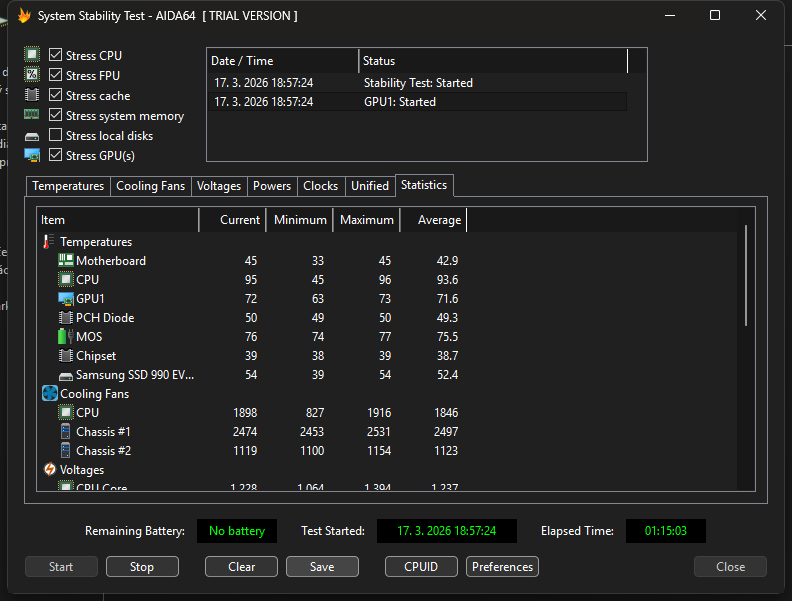Click the RAM module icon beside Stress system memory

point(32,115)
